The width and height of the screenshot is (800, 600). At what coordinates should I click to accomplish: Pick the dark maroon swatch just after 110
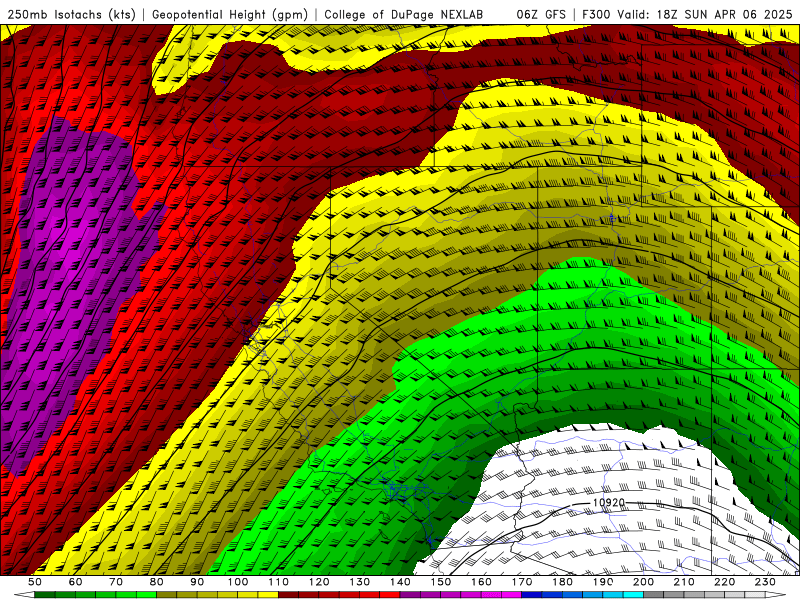[x=288, y=595]
